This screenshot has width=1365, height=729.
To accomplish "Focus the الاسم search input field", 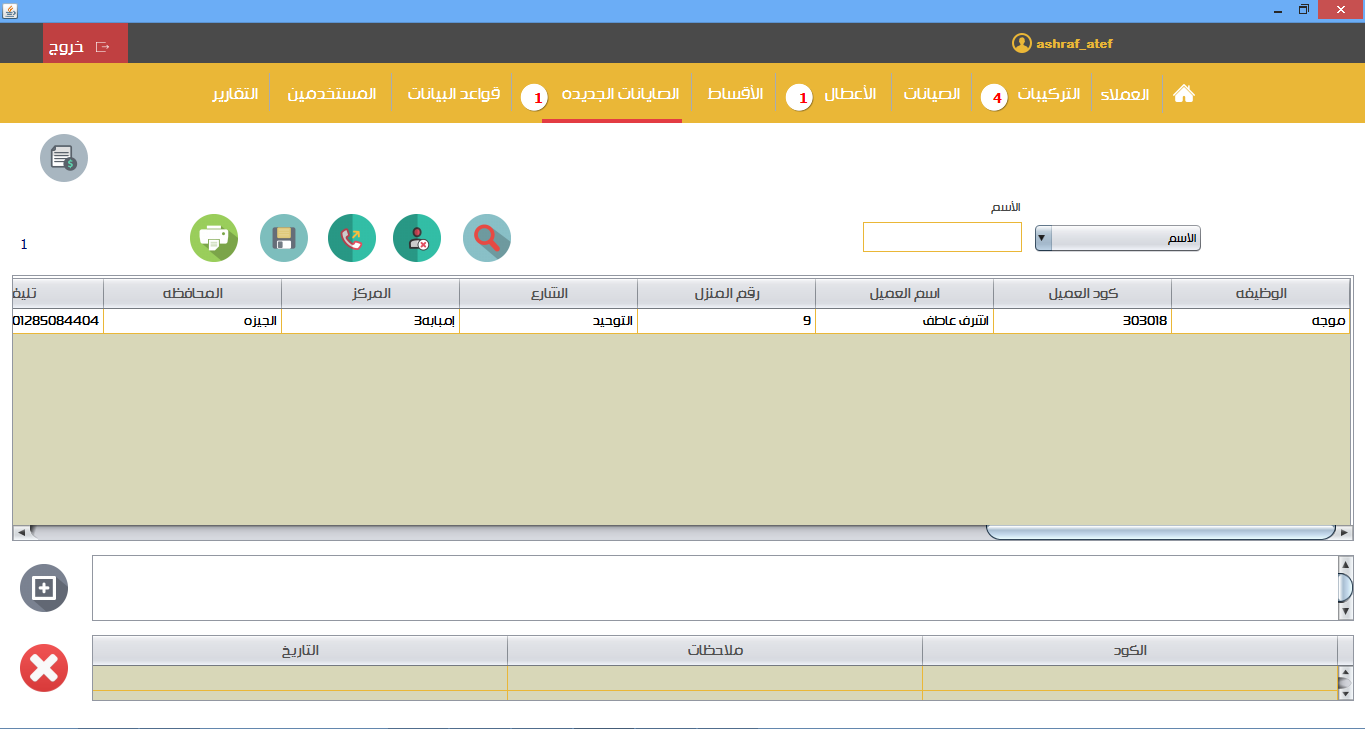I will click(x=942, y=237).
